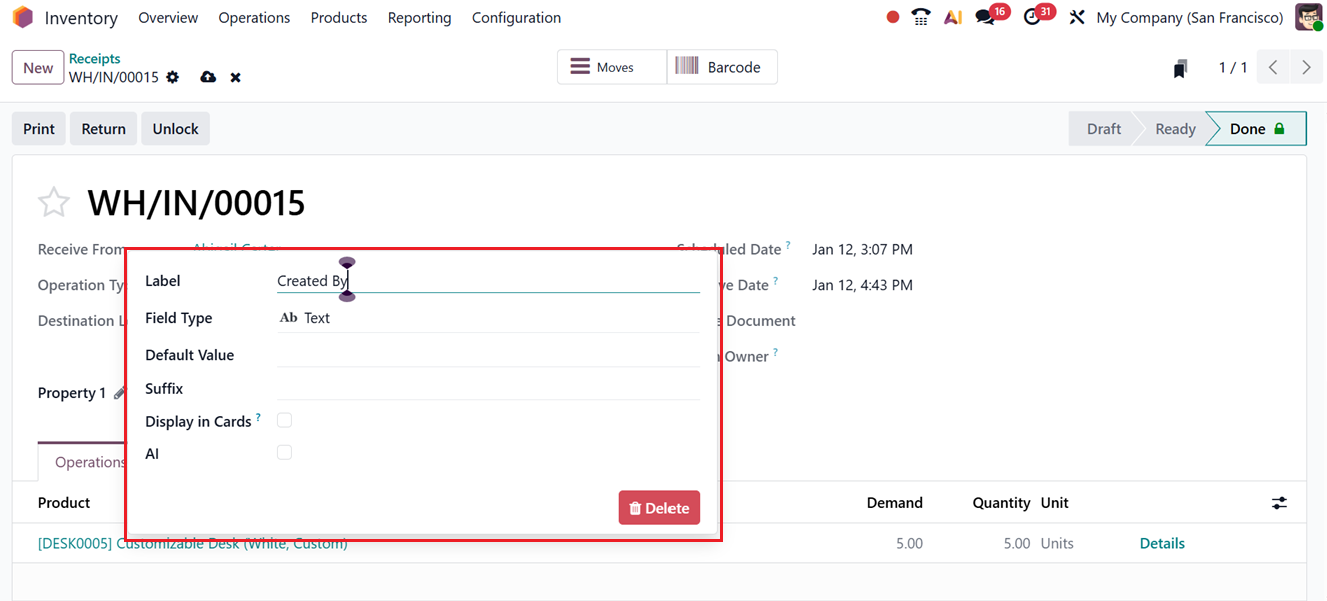Open column options on the product list
The image size is (1327, 601).
(1279, 503)
